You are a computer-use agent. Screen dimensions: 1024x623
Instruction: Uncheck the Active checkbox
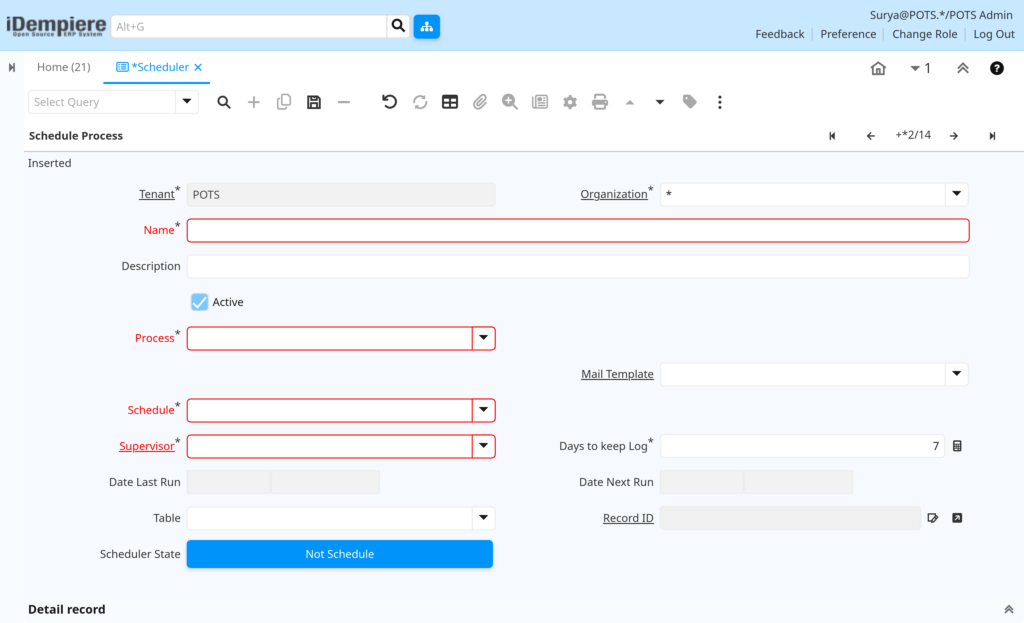point(200,302)
